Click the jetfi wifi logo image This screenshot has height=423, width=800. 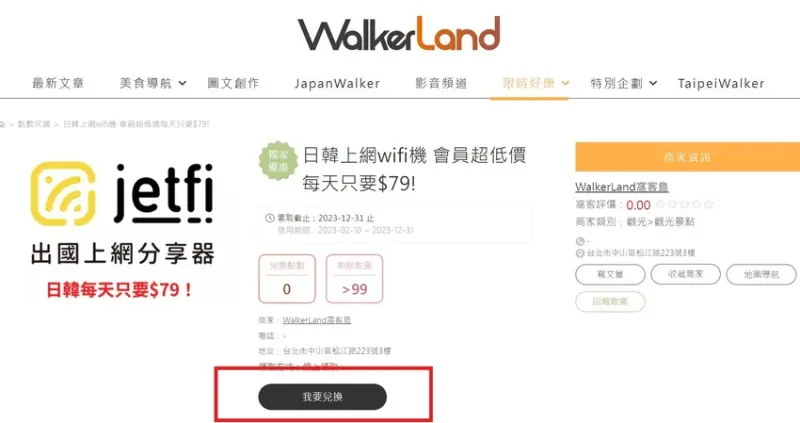[x=121, y=193]
